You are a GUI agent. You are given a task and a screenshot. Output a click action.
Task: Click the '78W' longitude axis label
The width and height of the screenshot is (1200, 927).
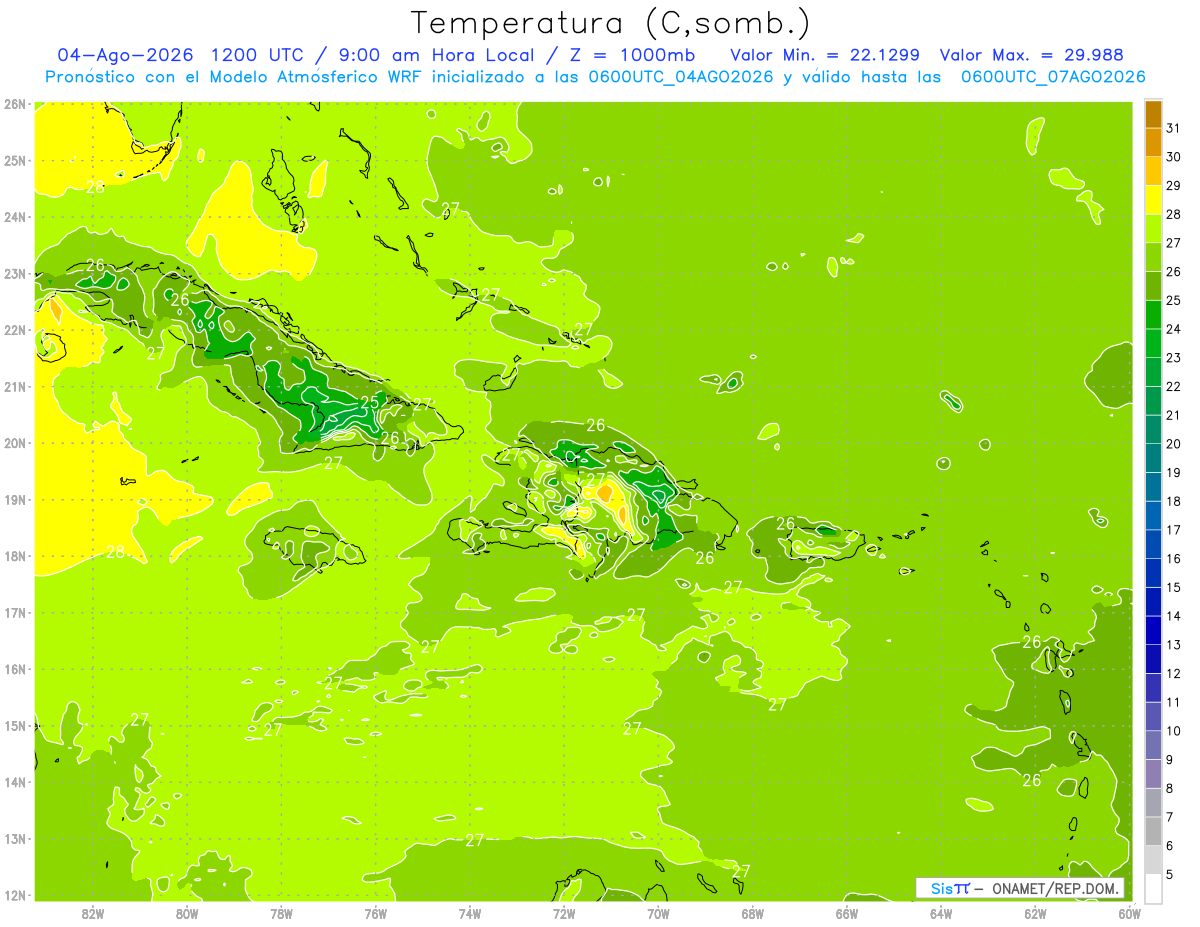[x=281, y=913]
